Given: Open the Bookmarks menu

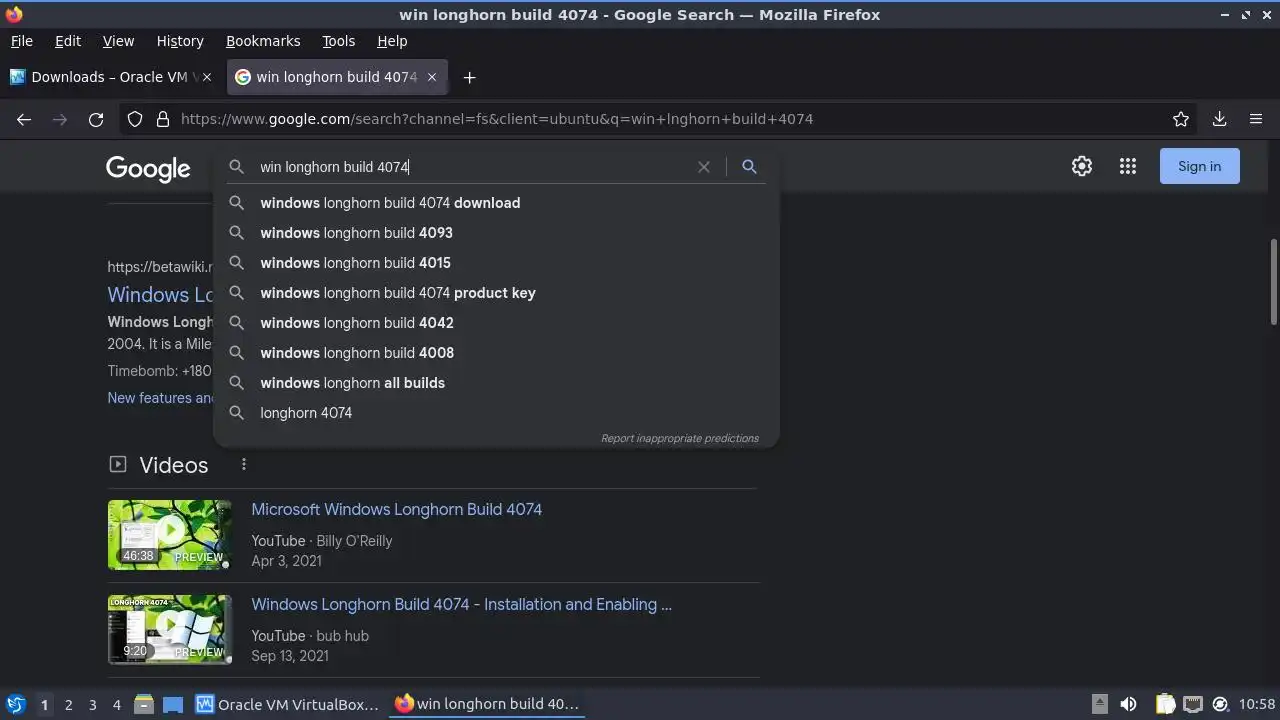Looking at the screenshot, I should tap(263, 41).
